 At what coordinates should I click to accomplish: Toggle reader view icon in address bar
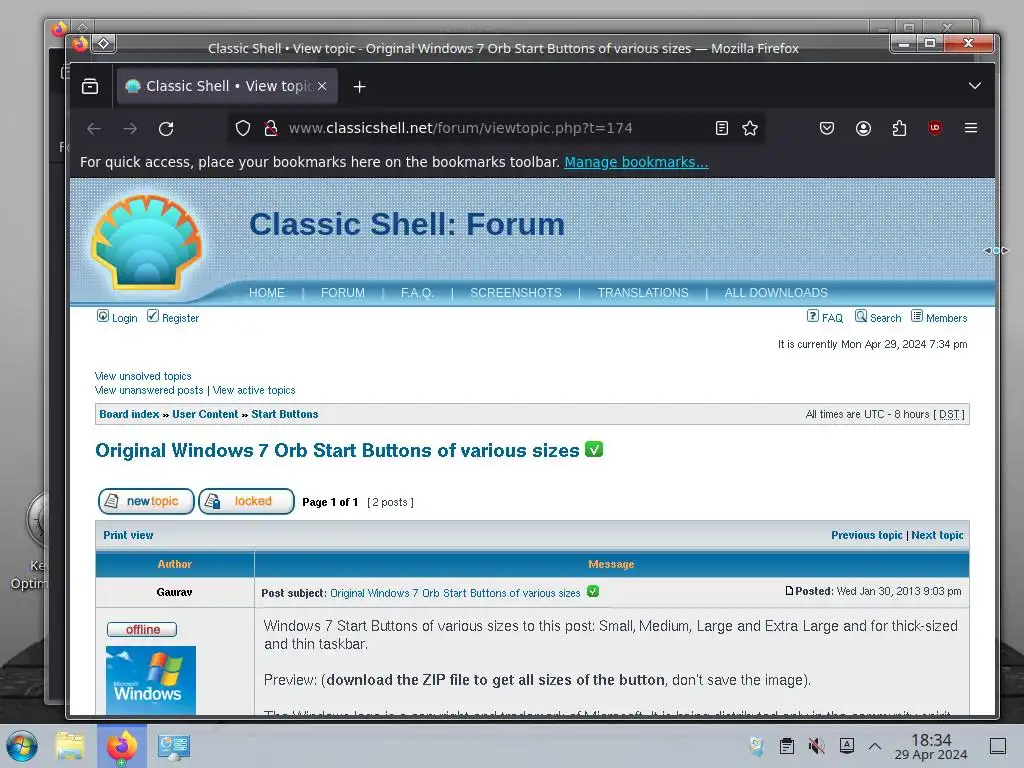tap(722, 128)
